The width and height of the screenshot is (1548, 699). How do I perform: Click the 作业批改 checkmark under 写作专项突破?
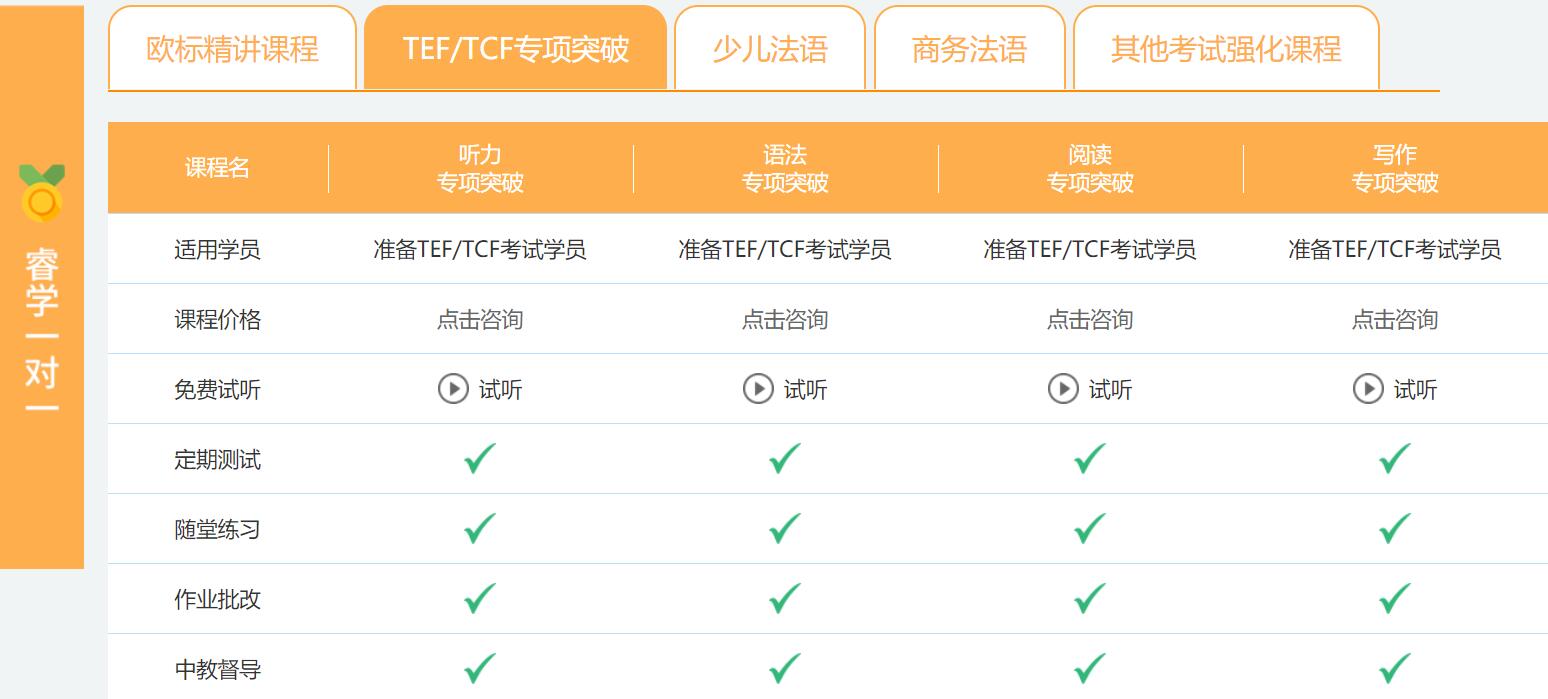(x=1390, y=598)
